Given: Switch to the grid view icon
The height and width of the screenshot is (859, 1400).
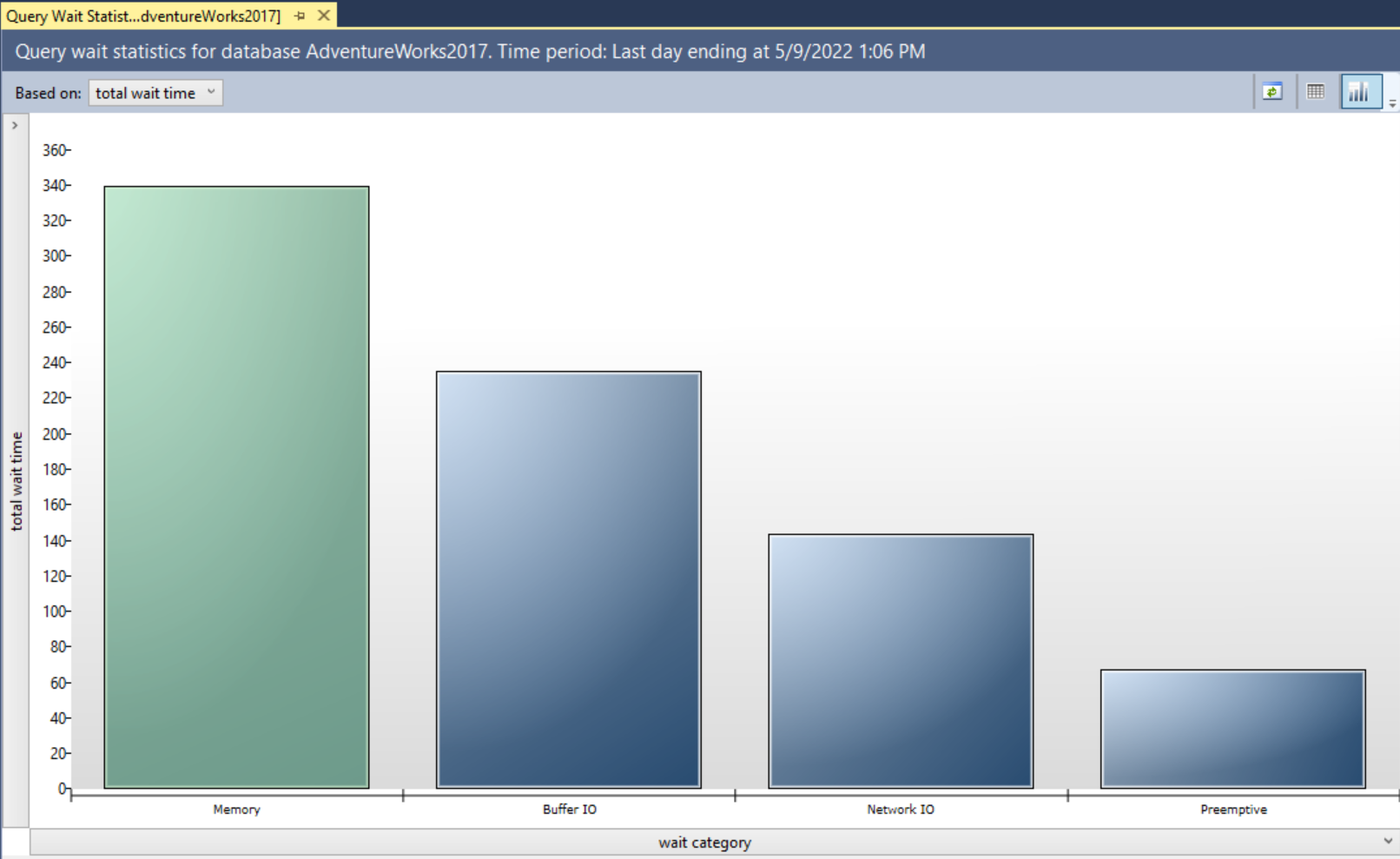Looking at the screenshot, I should (x=1315, y=91).
